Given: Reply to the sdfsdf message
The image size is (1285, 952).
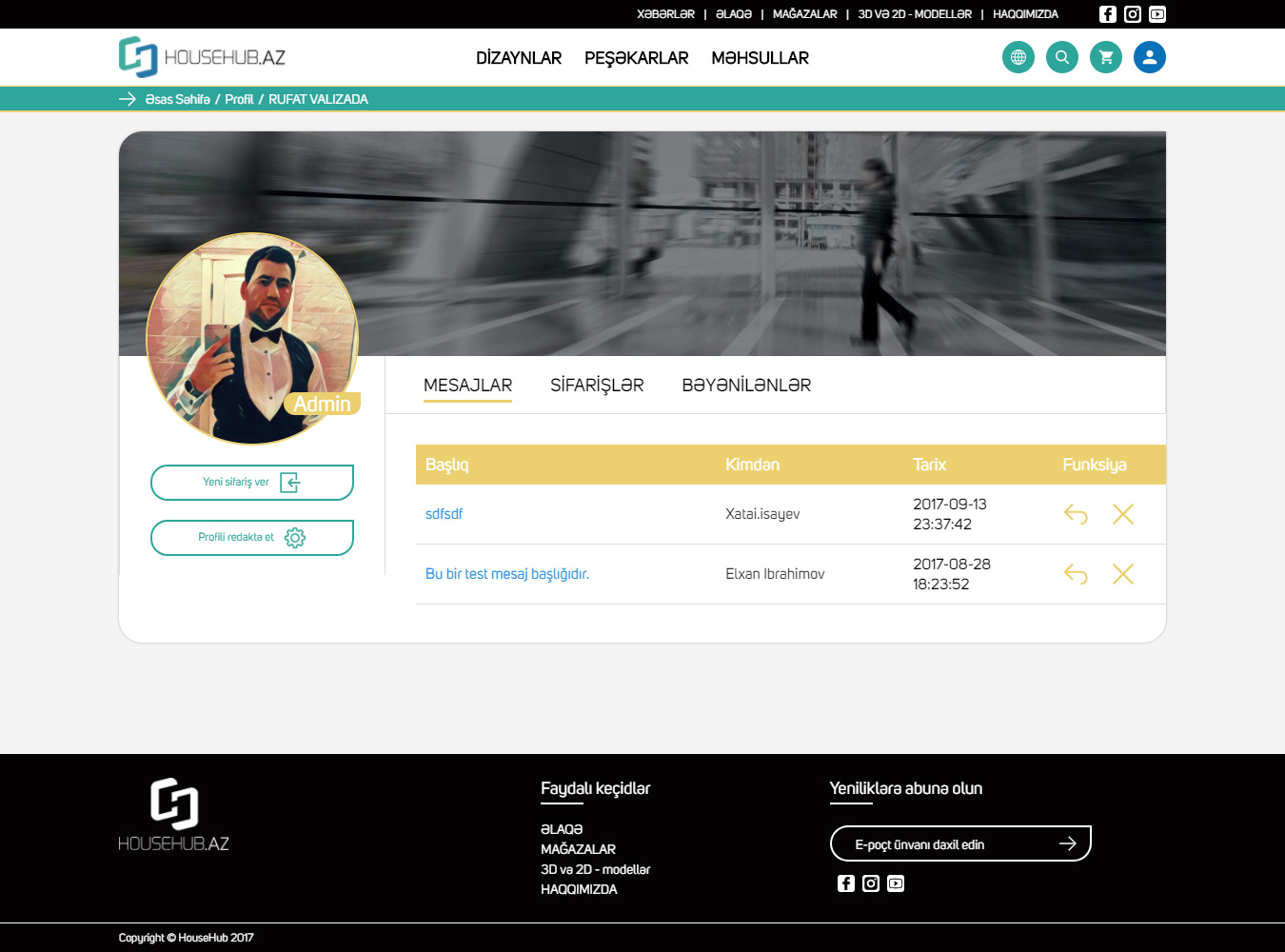Looking at the screenshot, I should tap(1076, 514).
